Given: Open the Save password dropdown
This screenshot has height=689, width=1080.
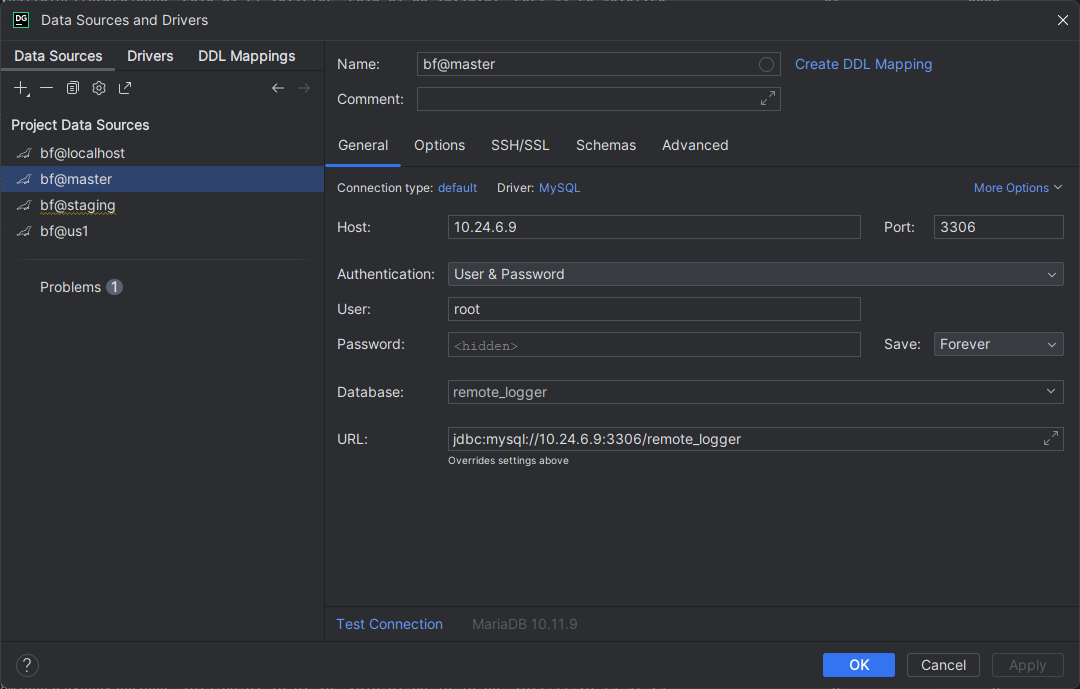Looking at the screenshot, I should (998, 344).
